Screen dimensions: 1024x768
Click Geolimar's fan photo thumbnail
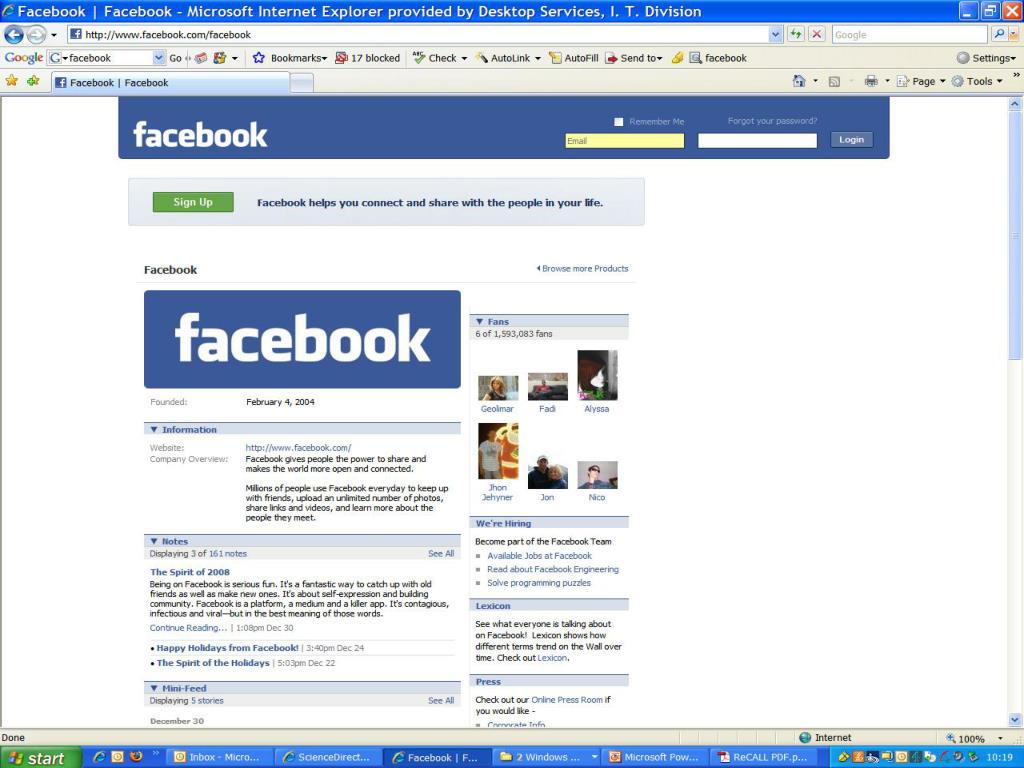pos(498,388)
